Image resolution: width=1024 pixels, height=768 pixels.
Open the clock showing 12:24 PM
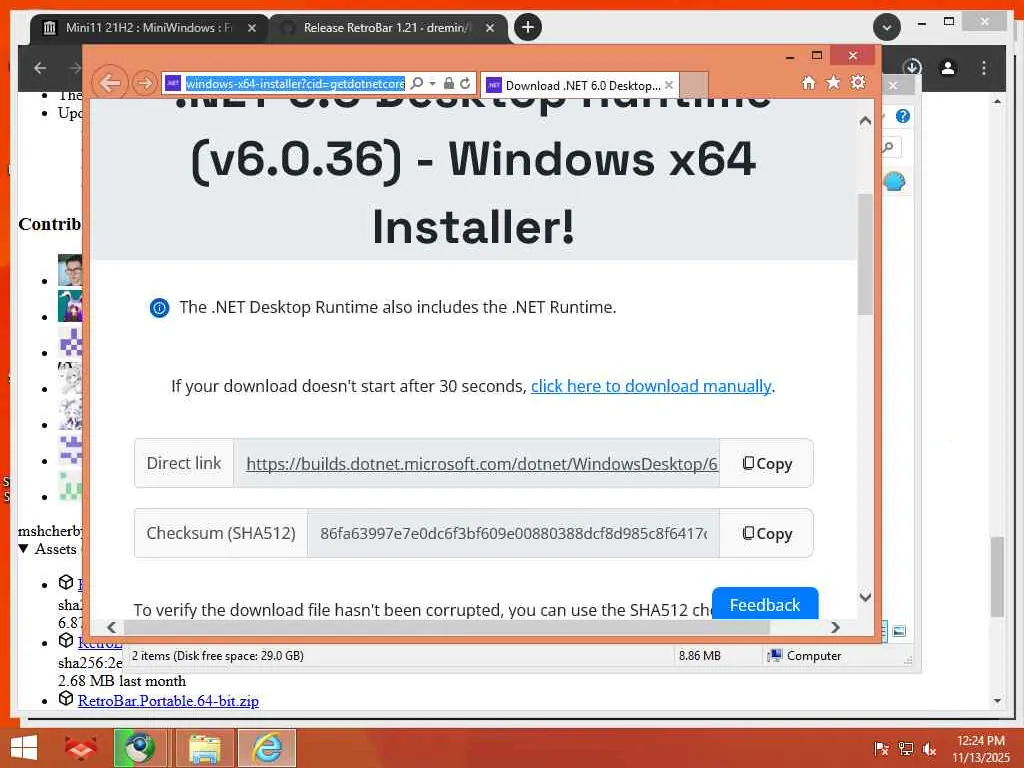(x=981, y=748)
